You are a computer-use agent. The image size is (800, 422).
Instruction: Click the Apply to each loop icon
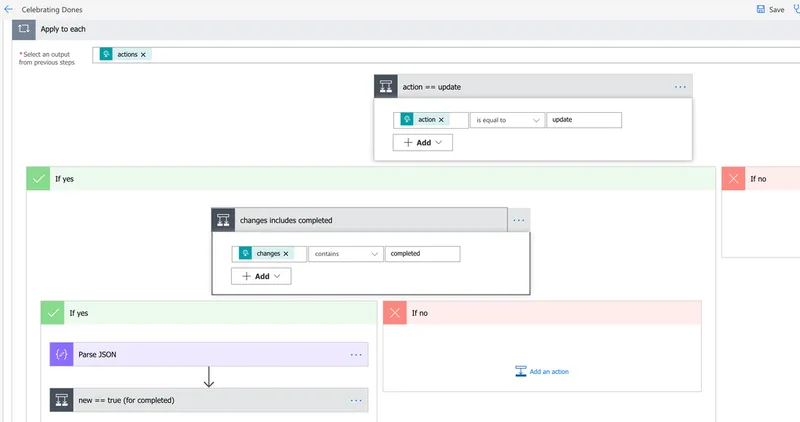point(24,29)
